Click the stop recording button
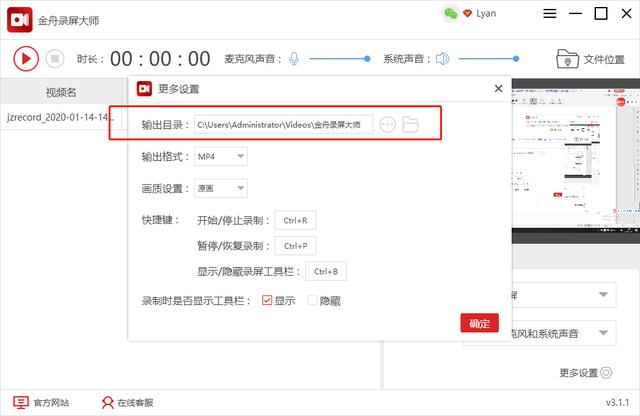 click(x=56, y=58)
